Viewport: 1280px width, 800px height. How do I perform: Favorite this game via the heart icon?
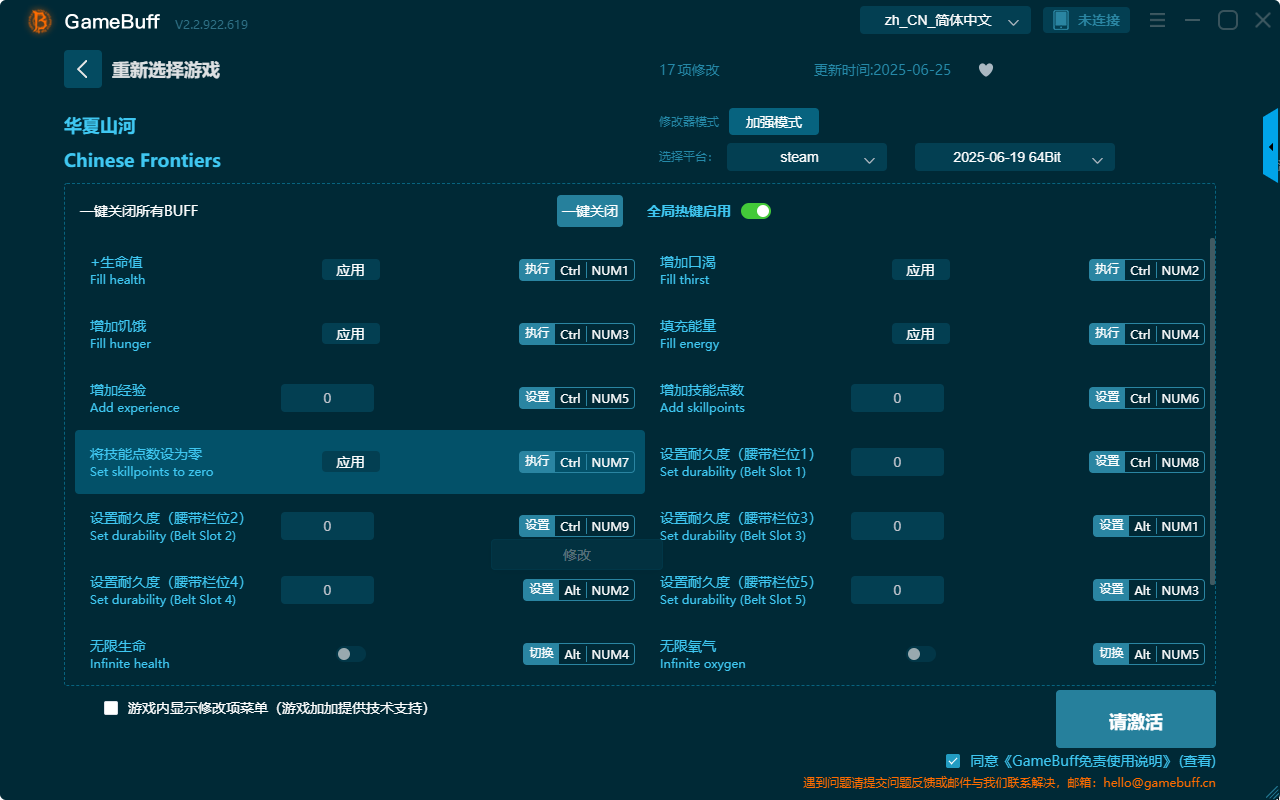point(985,70)
